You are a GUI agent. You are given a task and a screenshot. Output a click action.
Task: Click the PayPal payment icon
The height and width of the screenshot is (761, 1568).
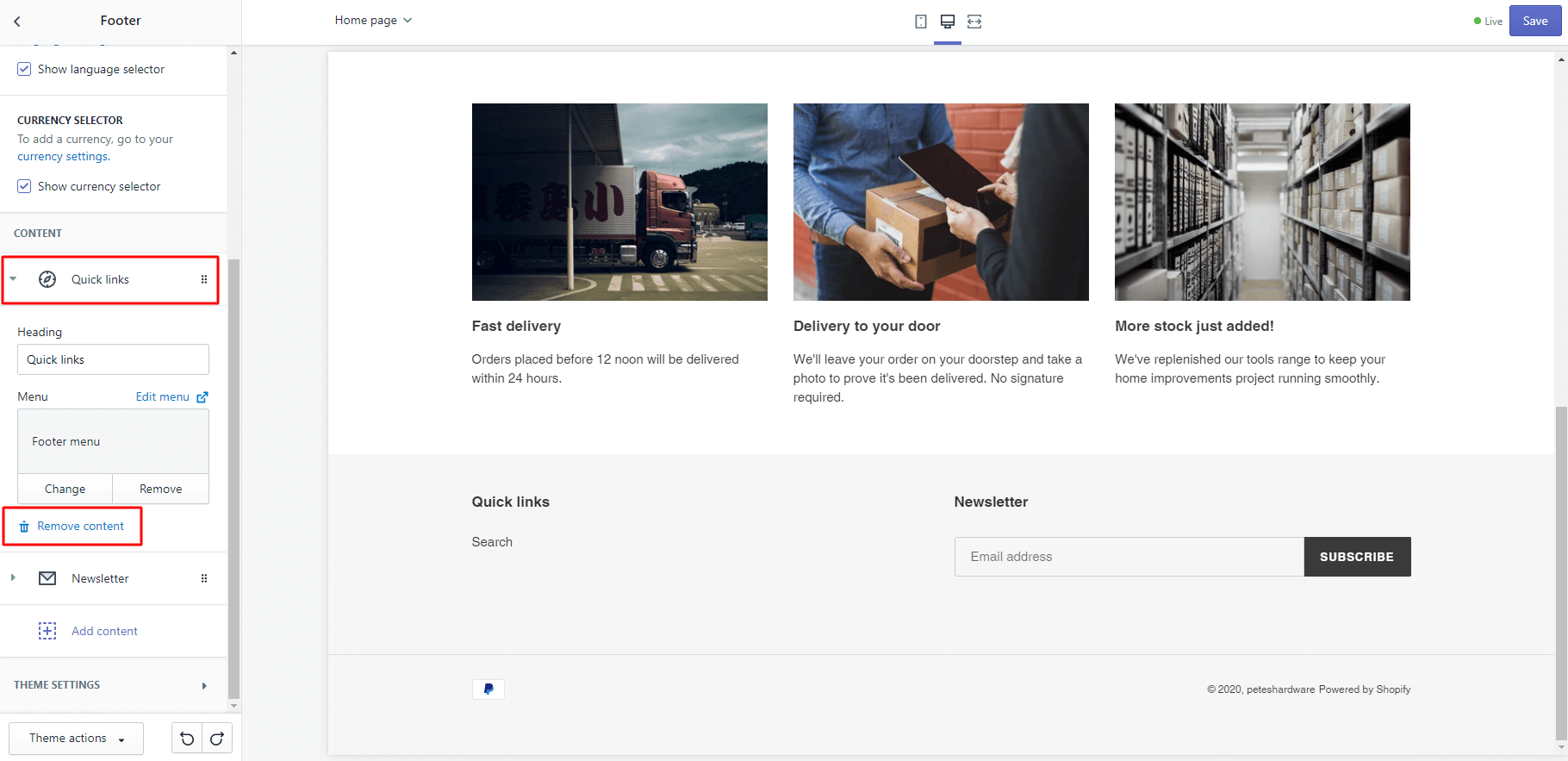(488, 689)
